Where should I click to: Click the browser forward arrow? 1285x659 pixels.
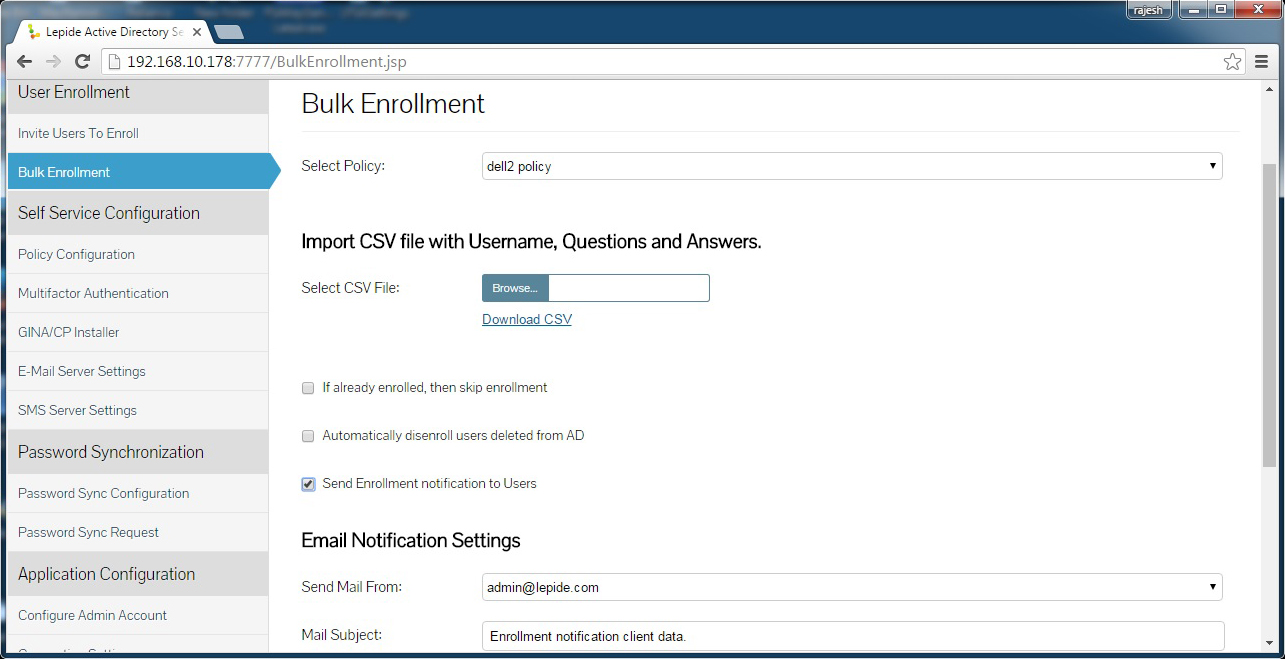(54, 62)
